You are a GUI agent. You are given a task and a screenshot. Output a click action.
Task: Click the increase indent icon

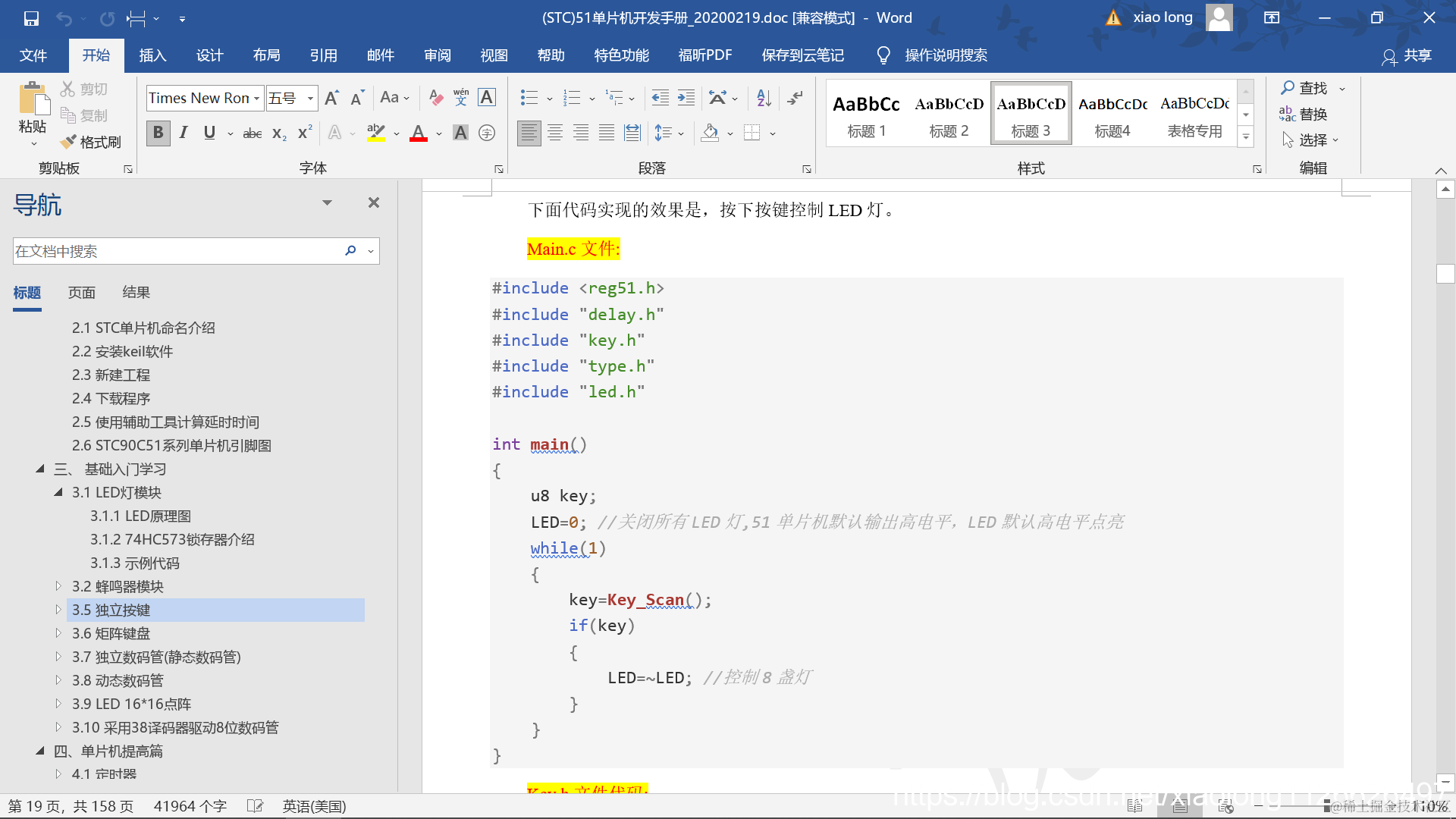pyautogui.click(x=686, y=98)
